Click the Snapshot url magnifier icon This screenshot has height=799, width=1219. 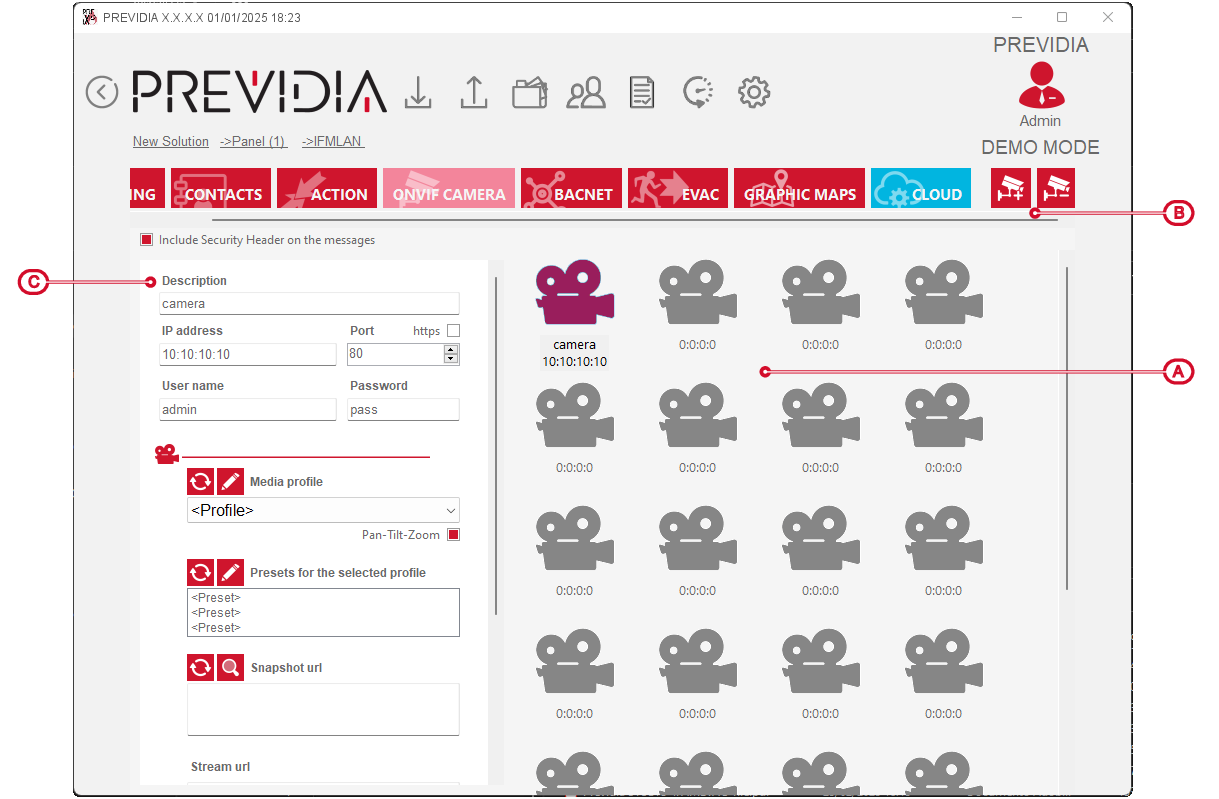coord(231,668)
